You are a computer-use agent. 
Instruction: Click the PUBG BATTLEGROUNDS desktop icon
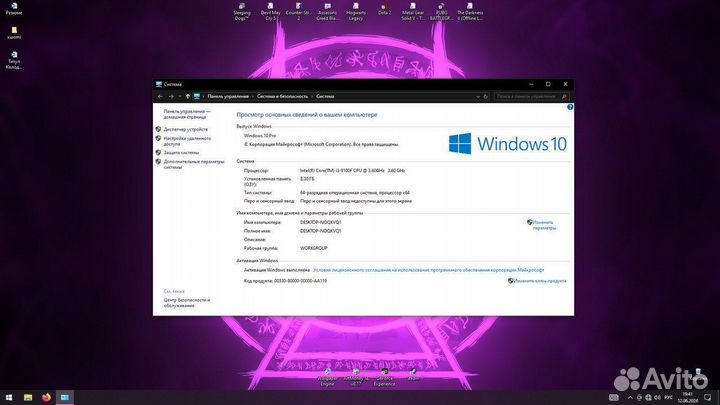441,11
